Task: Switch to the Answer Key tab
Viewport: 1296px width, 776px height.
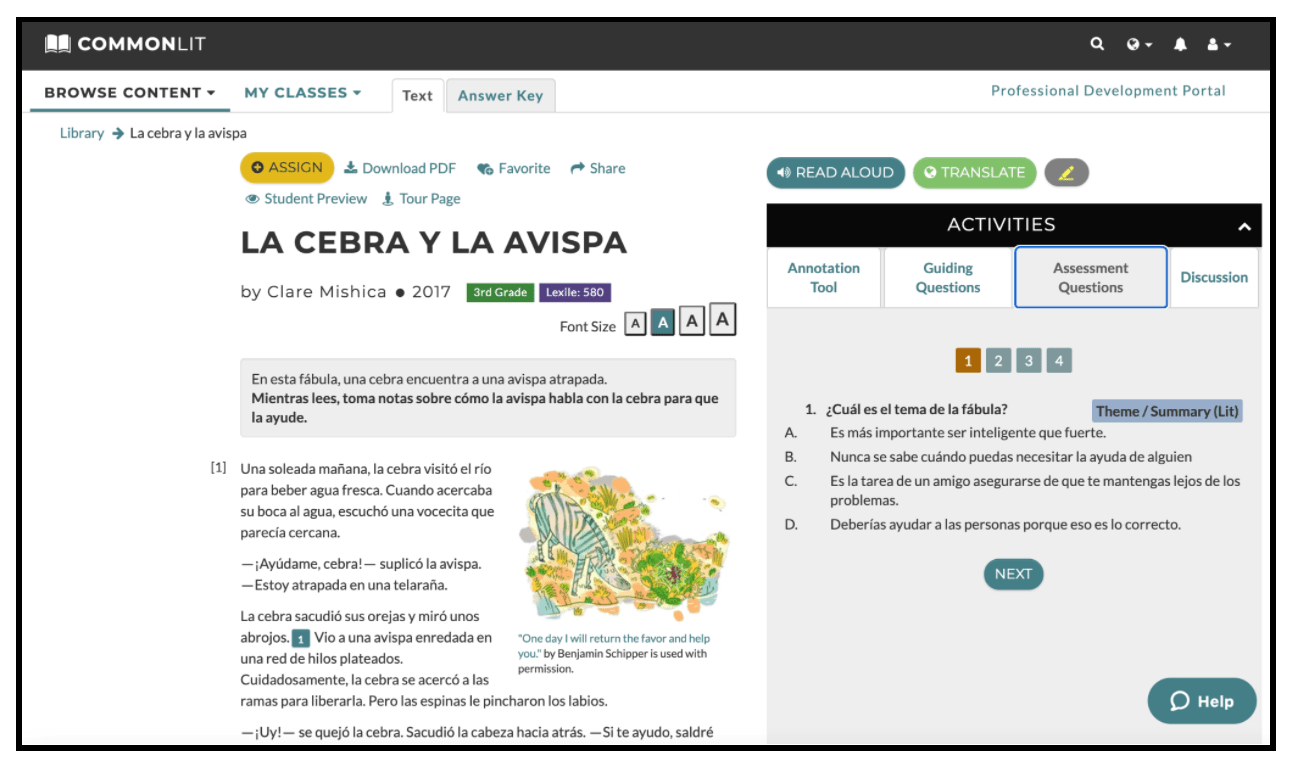Action: click(x=500, y=96)
